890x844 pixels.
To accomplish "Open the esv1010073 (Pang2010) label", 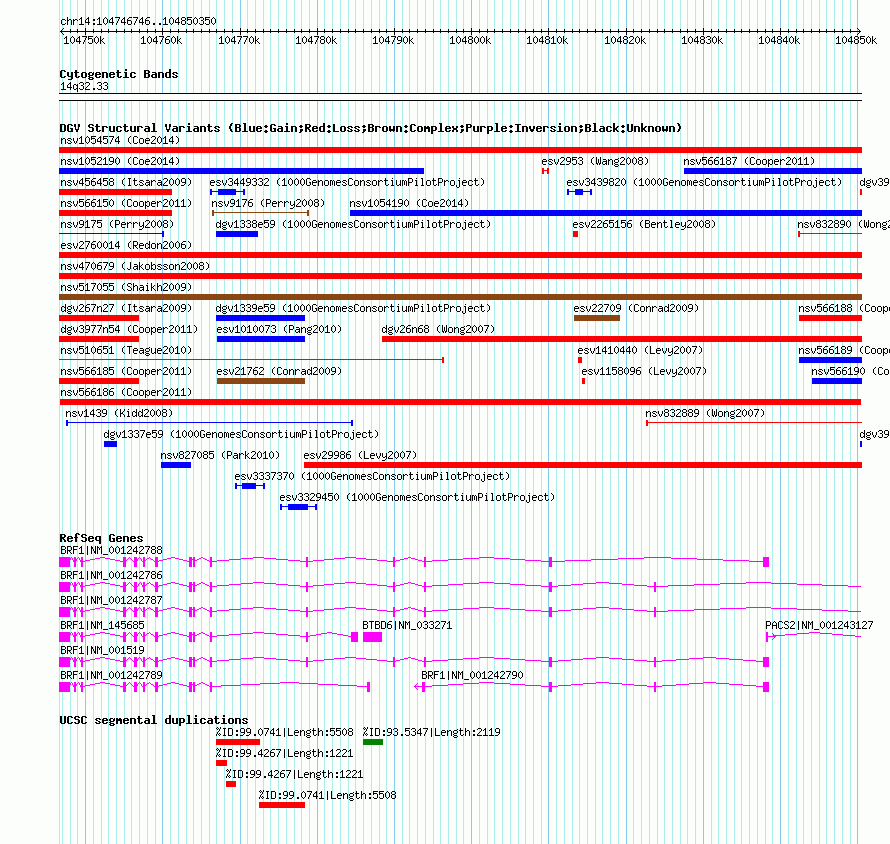I will coord(279,329).
